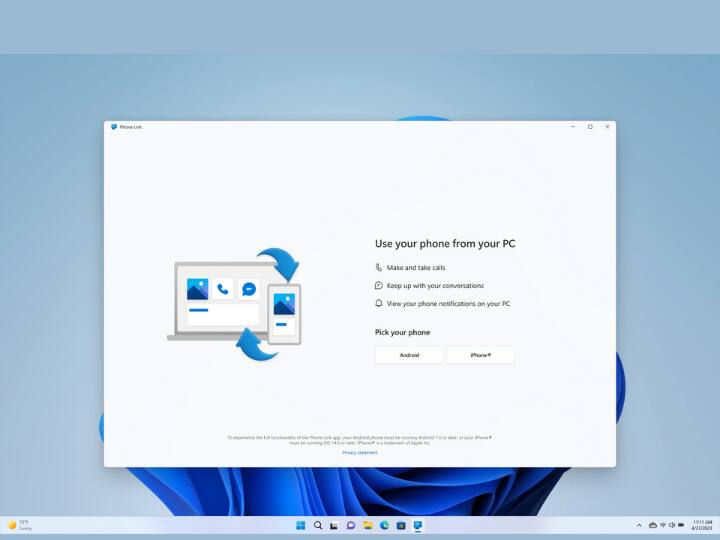Launch Microsoft Edge from taskbar
The image size is (720, 540).
click(x=384, y=525)
